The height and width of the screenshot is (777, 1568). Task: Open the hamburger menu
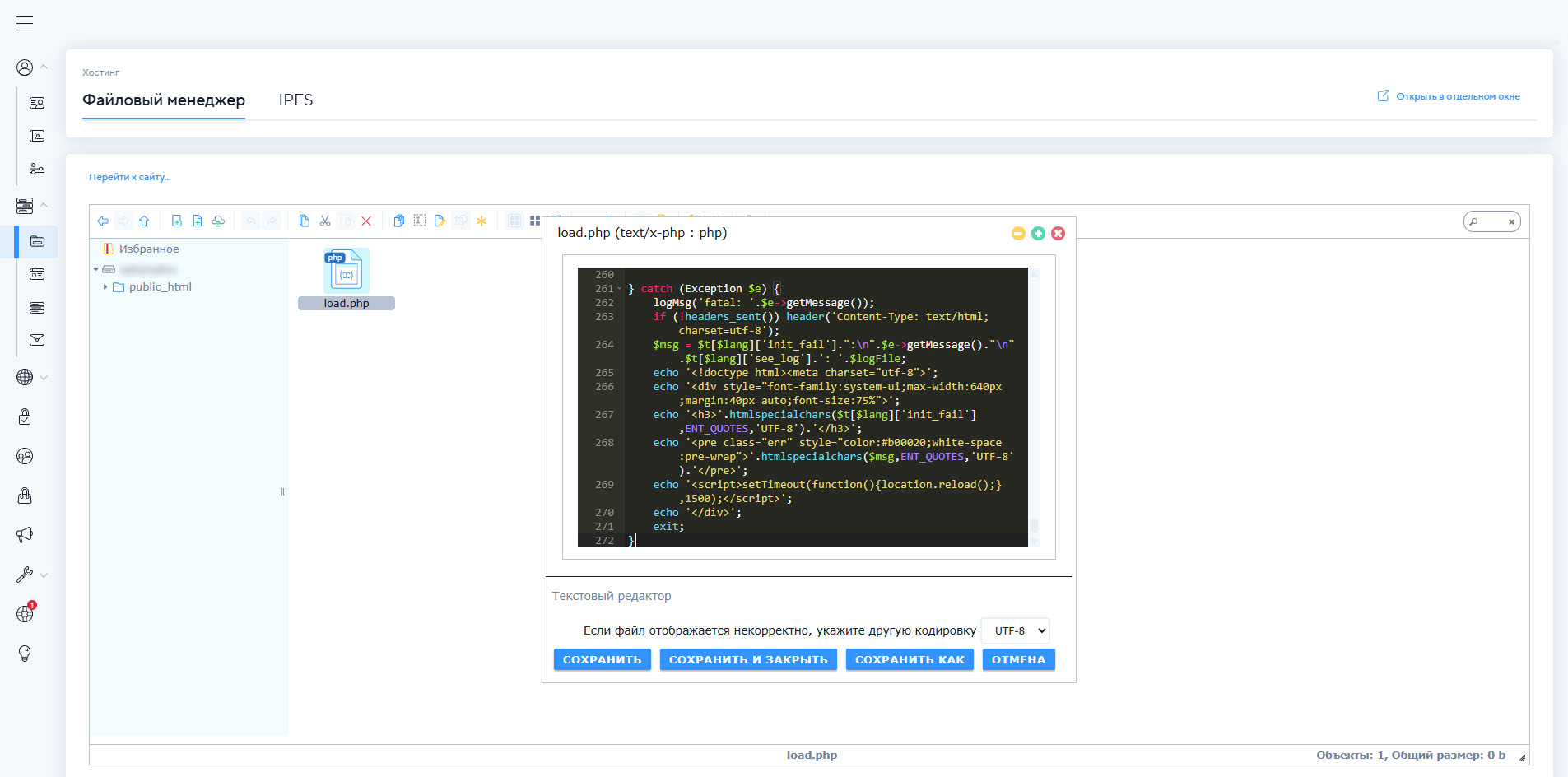(25, 23)
